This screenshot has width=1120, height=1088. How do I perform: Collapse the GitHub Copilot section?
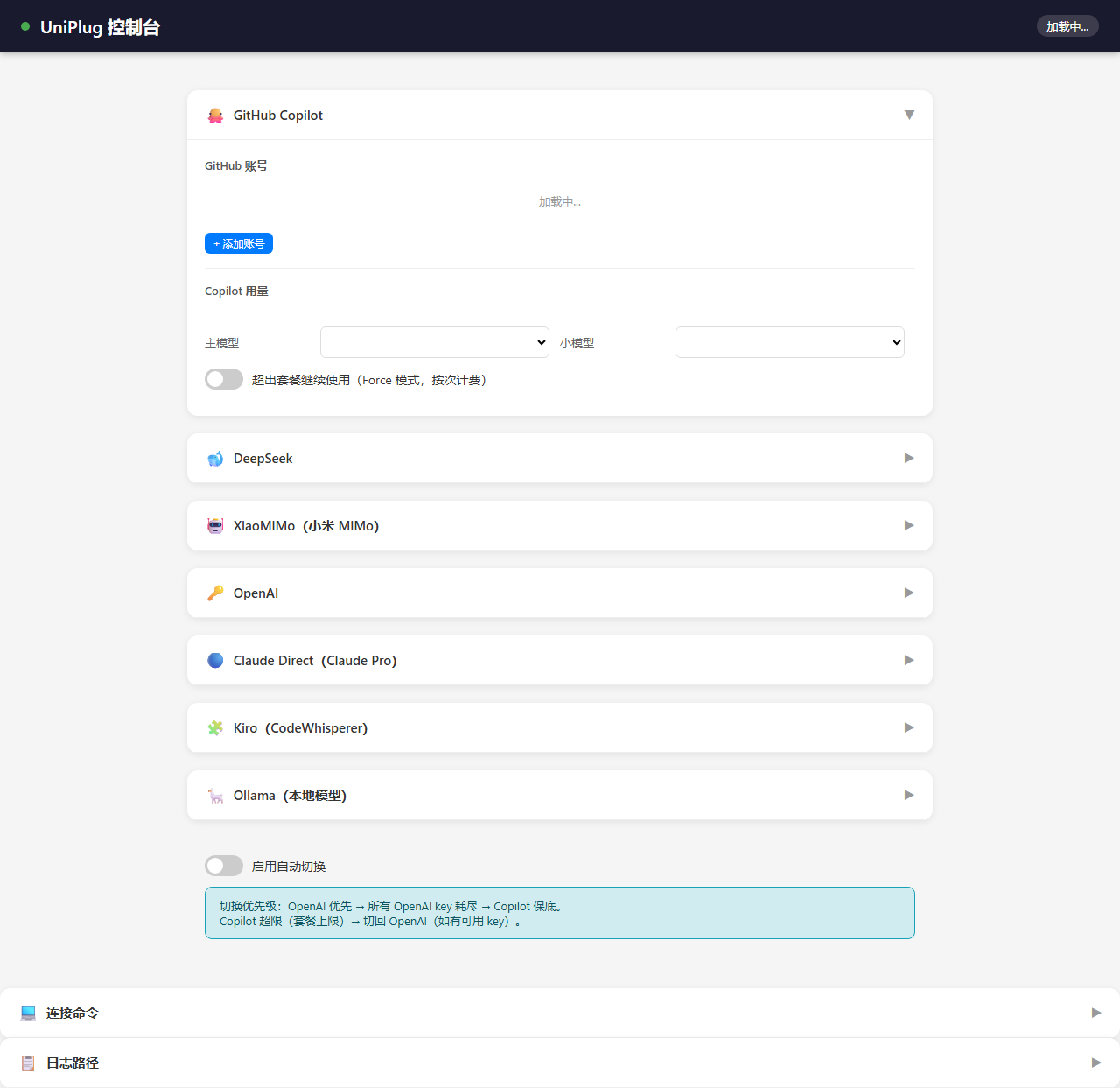[909, 115]
